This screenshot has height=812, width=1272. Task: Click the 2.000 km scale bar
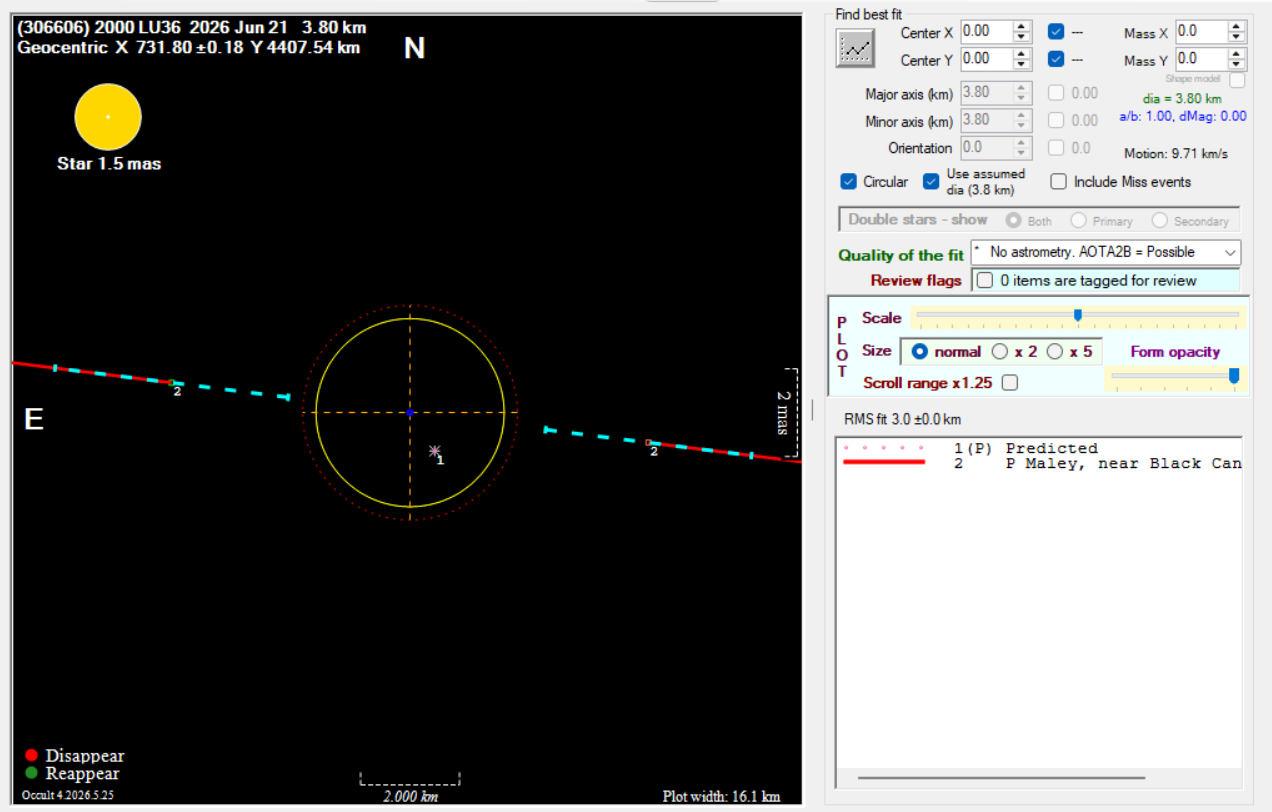click(x=410, y=778)
